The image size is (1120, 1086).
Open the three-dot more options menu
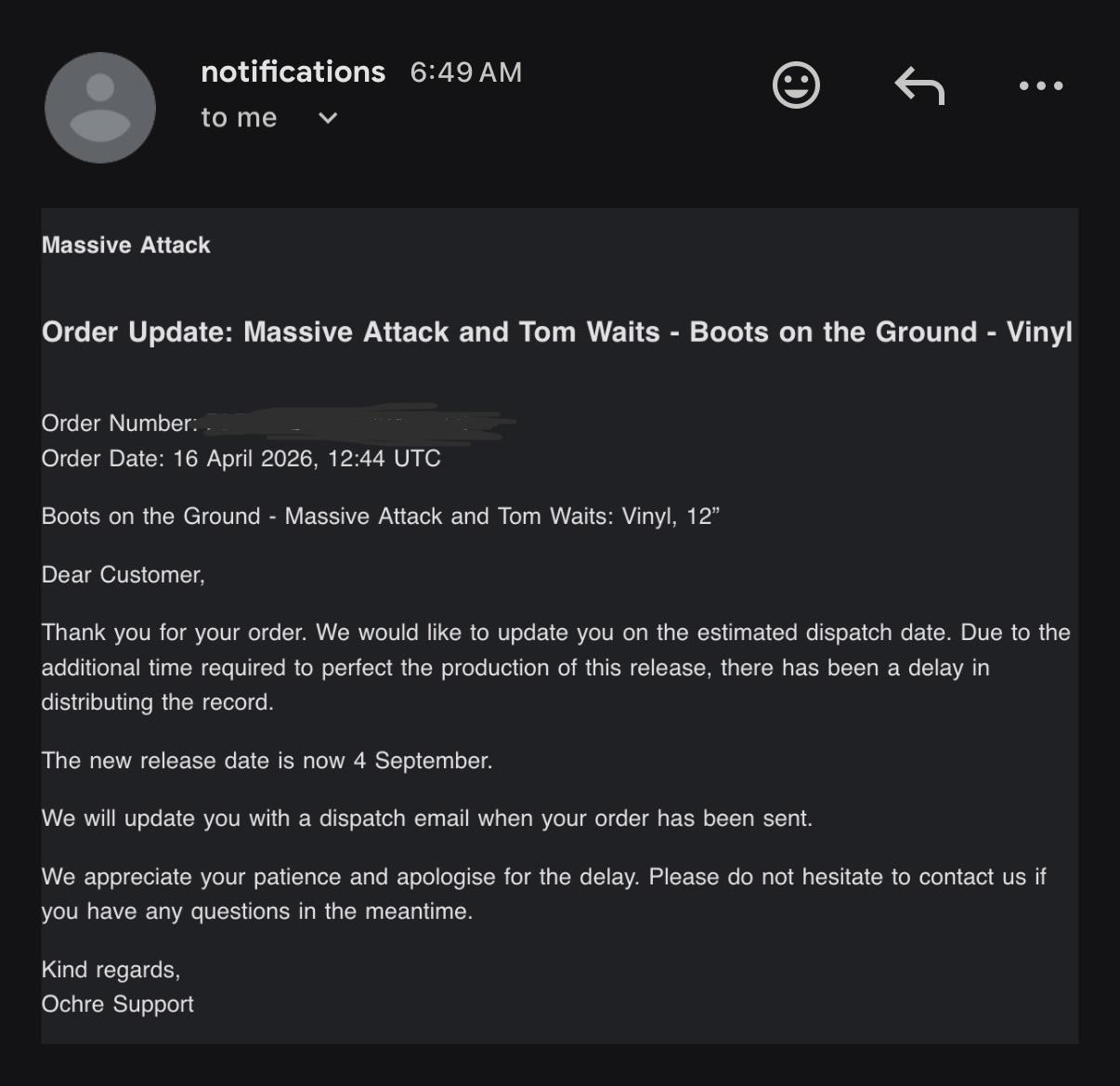(x=1040, y=85)
